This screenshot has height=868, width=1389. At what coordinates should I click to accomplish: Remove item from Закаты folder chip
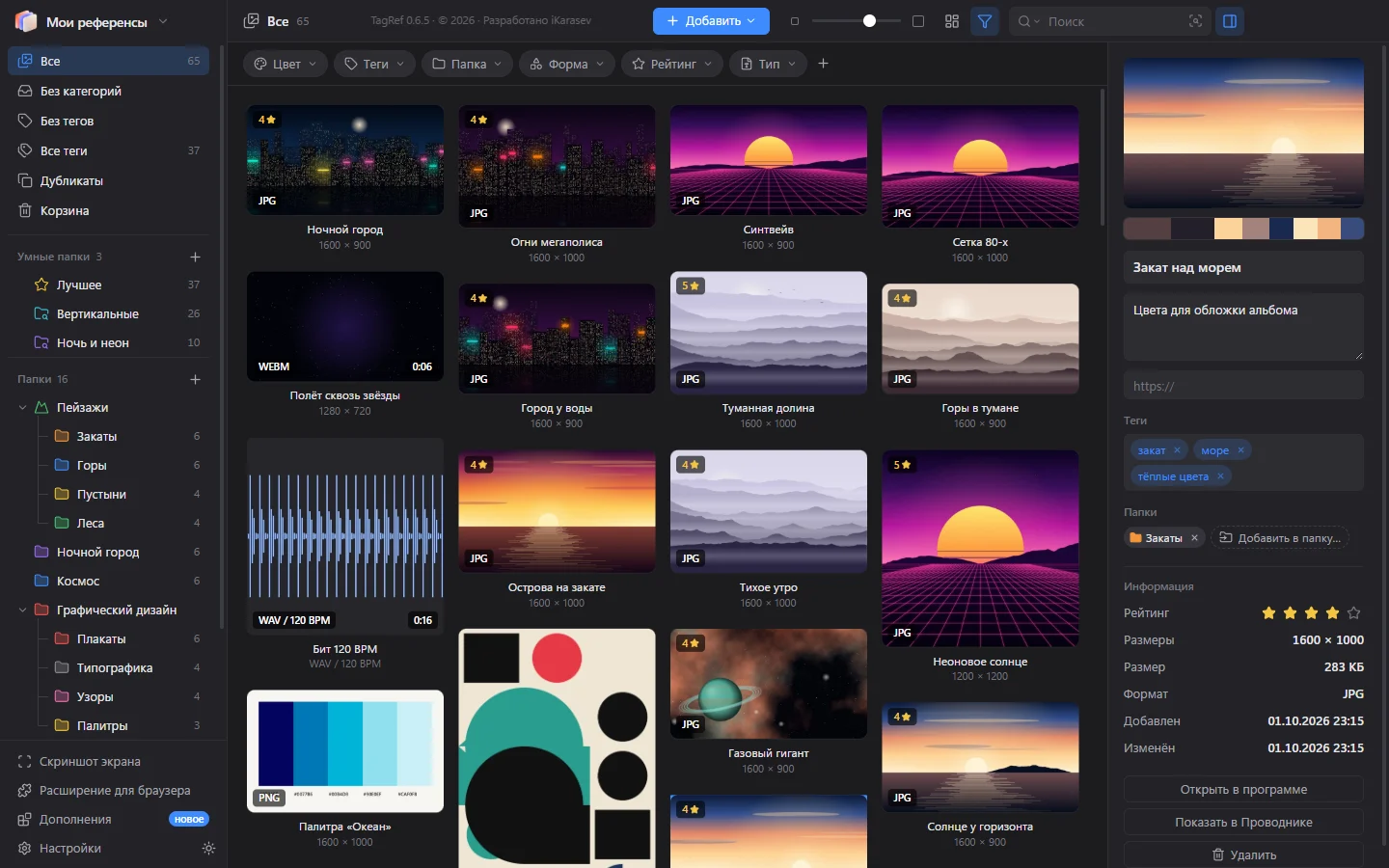[x=1194, y=538]
